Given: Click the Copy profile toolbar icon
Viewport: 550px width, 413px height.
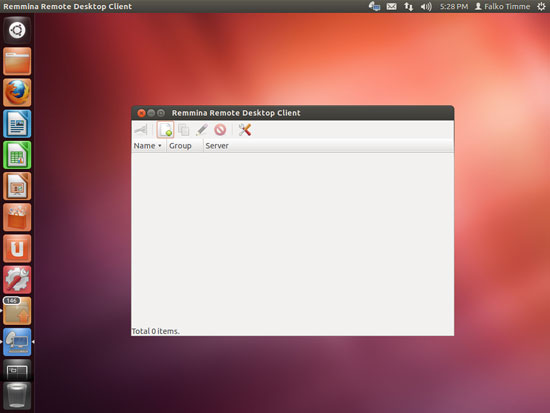Looking at the screenshot, I should click(x=183, y=130).
